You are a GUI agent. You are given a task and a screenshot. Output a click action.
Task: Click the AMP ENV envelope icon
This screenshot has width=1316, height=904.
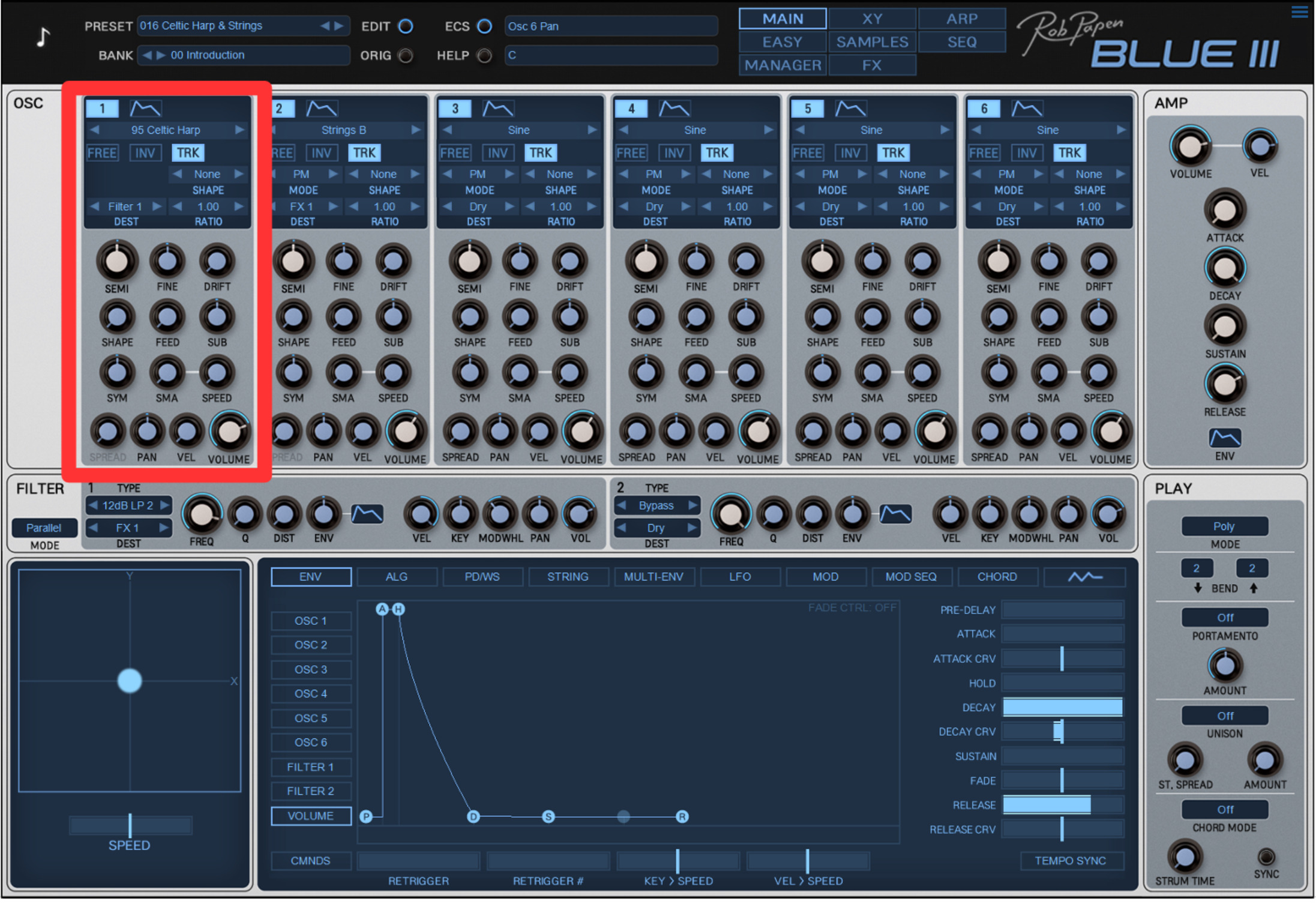1224,438
